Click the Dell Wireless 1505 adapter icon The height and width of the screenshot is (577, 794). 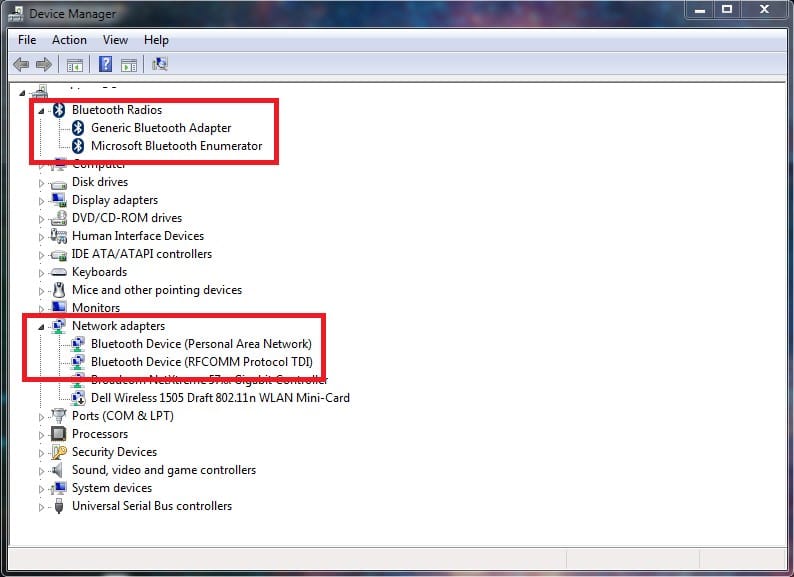78,398
